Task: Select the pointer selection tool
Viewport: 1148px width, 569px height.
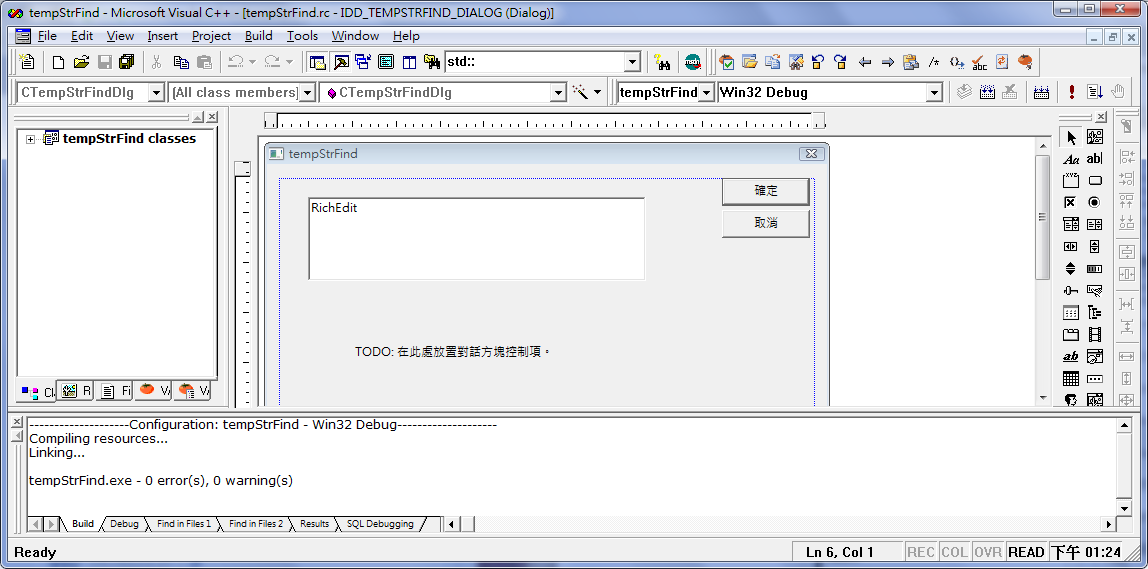Action: (1071, 137)
